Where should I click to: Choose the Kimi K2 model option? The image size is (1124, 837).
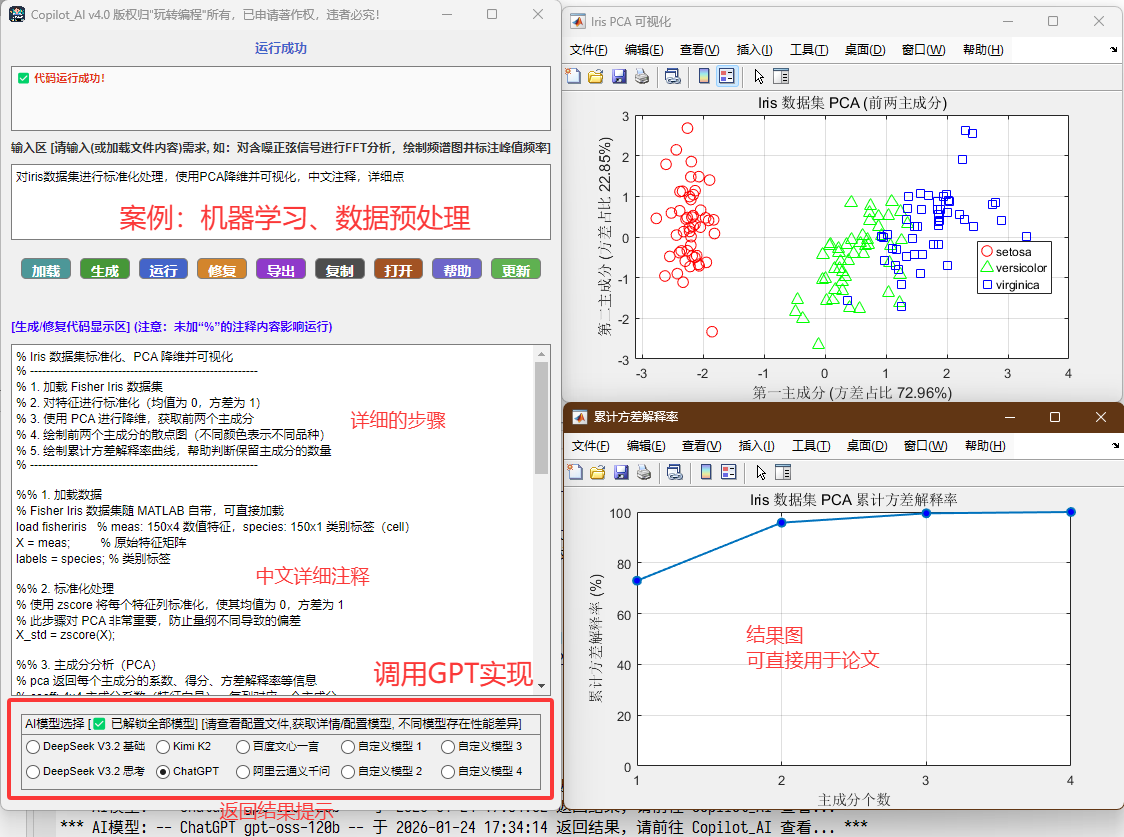click(164, 746)
